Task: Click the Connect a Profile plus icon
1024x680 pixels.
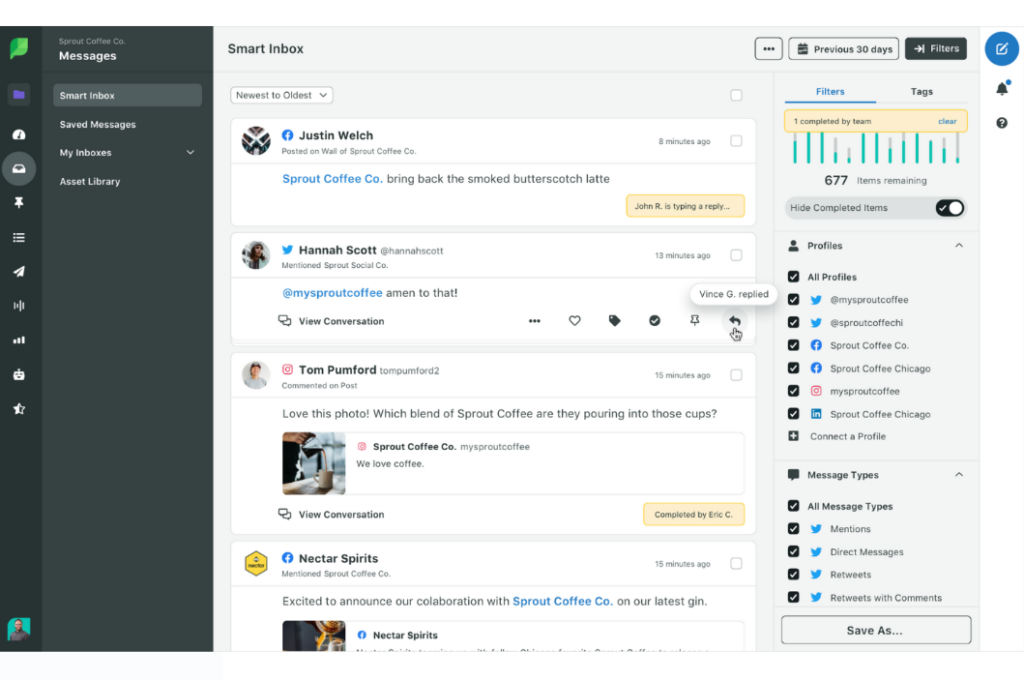Action: click(793, 436)
